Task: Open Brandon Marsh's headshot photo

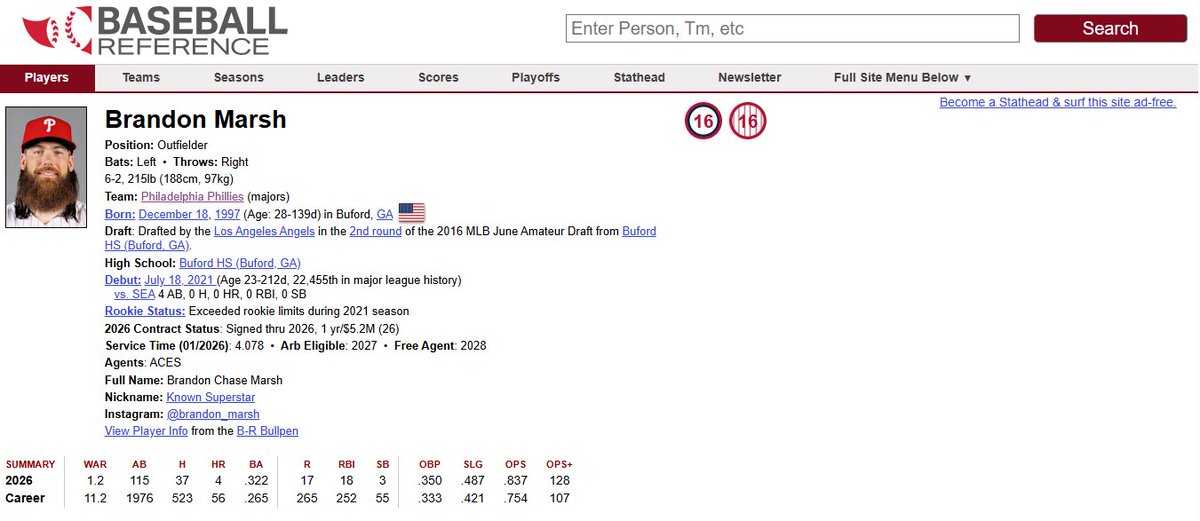Action: [47, 167]
